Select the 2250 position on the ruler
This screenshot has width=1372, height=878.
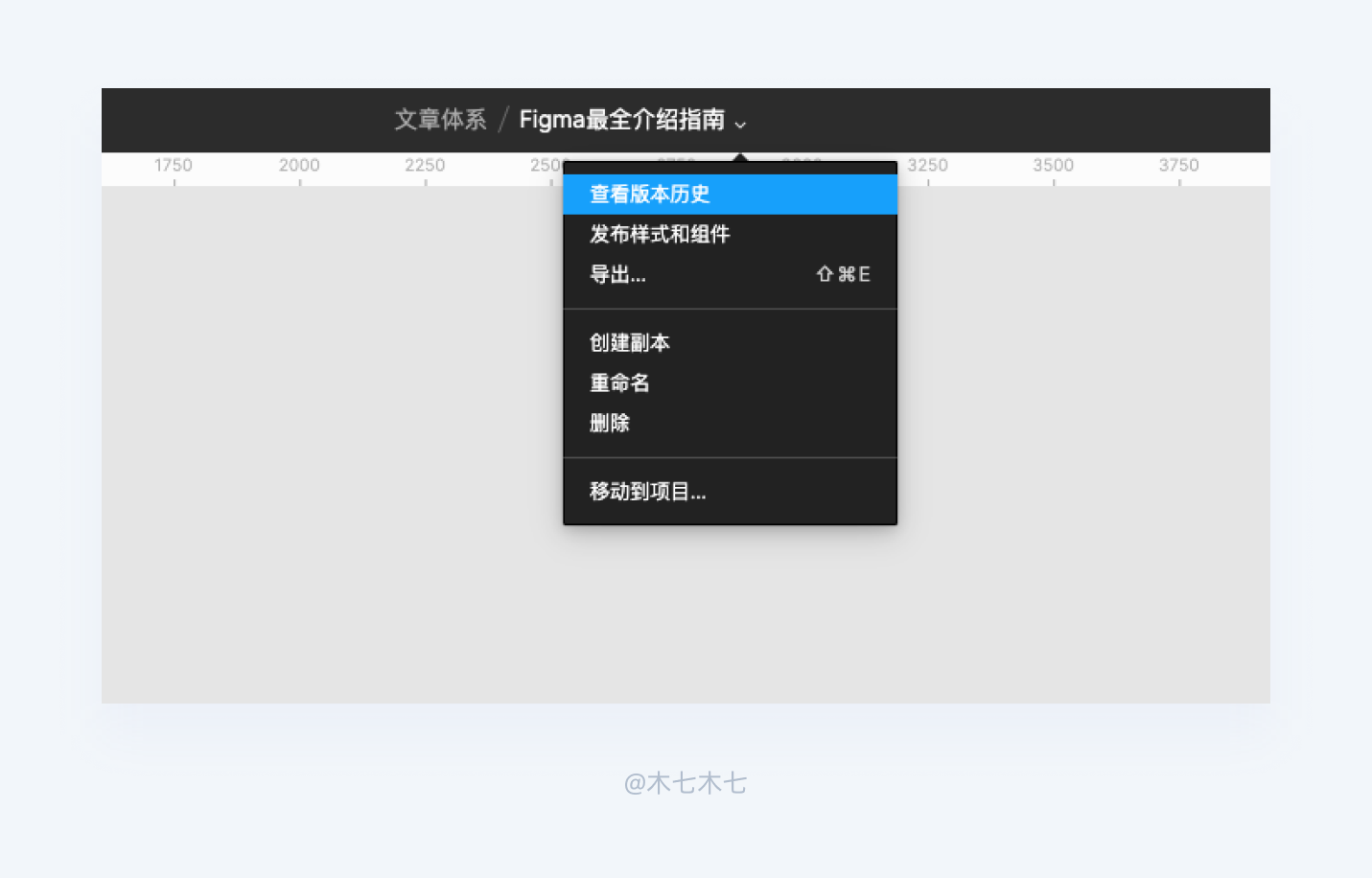[425, 165]
